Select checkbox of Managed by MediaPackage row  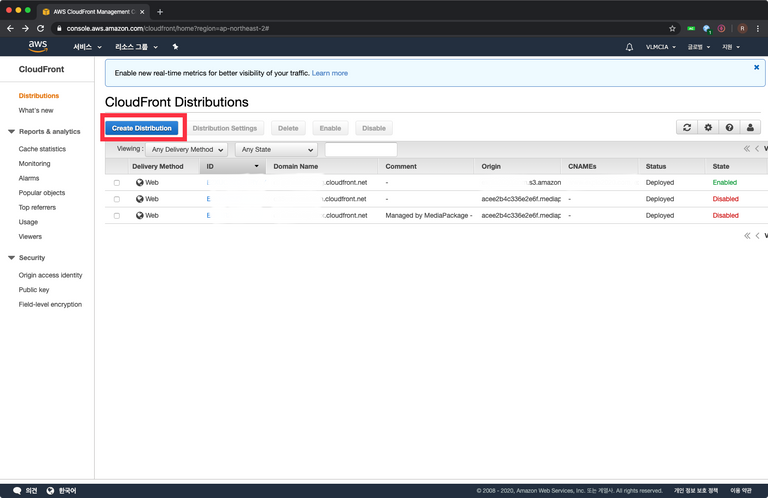coord(117,216)
